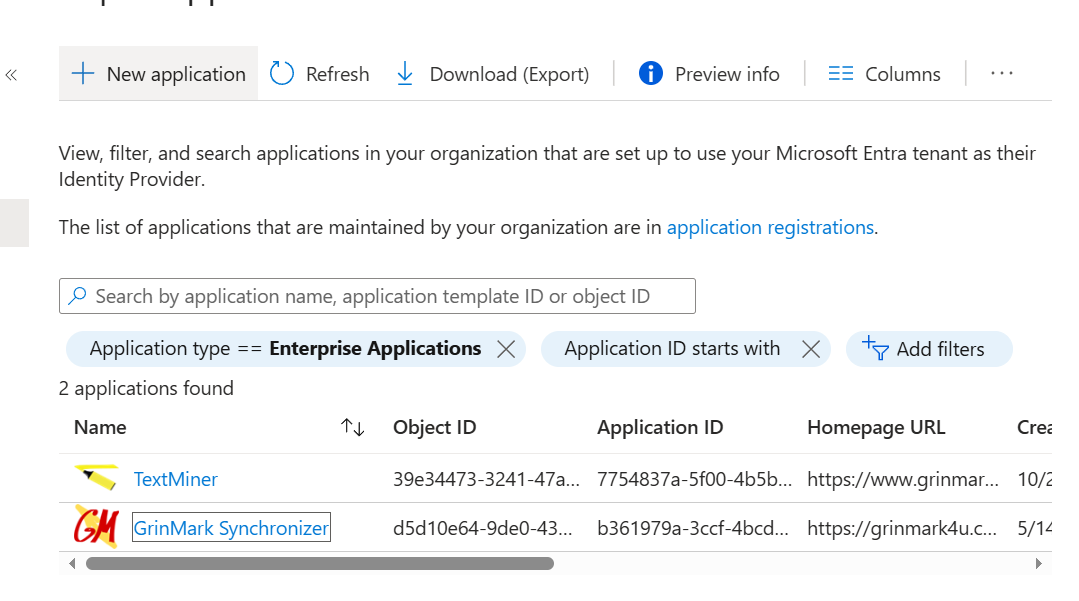
Task: Remove the Application ID starts with filter
Action: click(x=811, y=349)
